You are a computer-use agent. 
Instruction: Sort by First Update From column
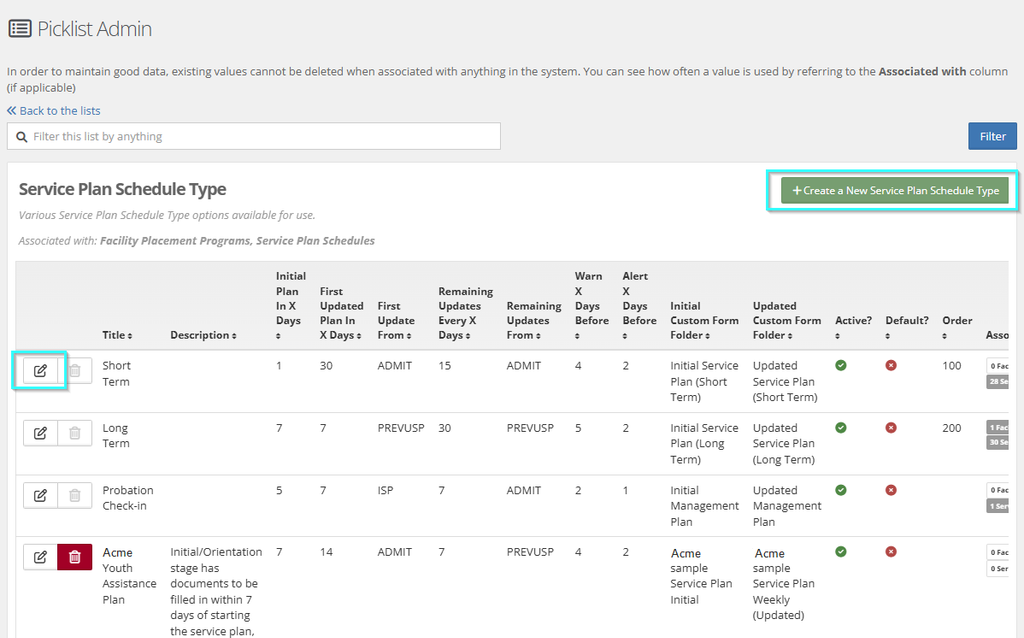396,321
